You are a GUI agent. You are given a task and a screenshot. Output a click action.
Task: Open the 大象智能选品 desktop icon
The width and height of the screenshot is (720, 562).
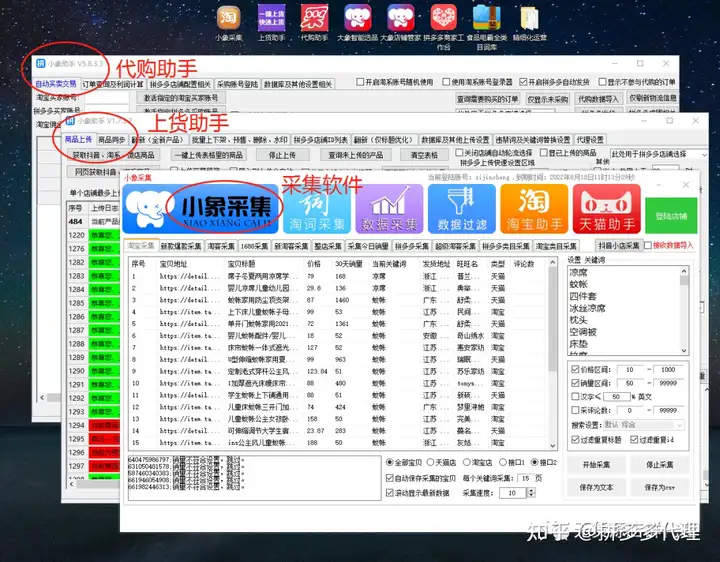click(357, 23)
